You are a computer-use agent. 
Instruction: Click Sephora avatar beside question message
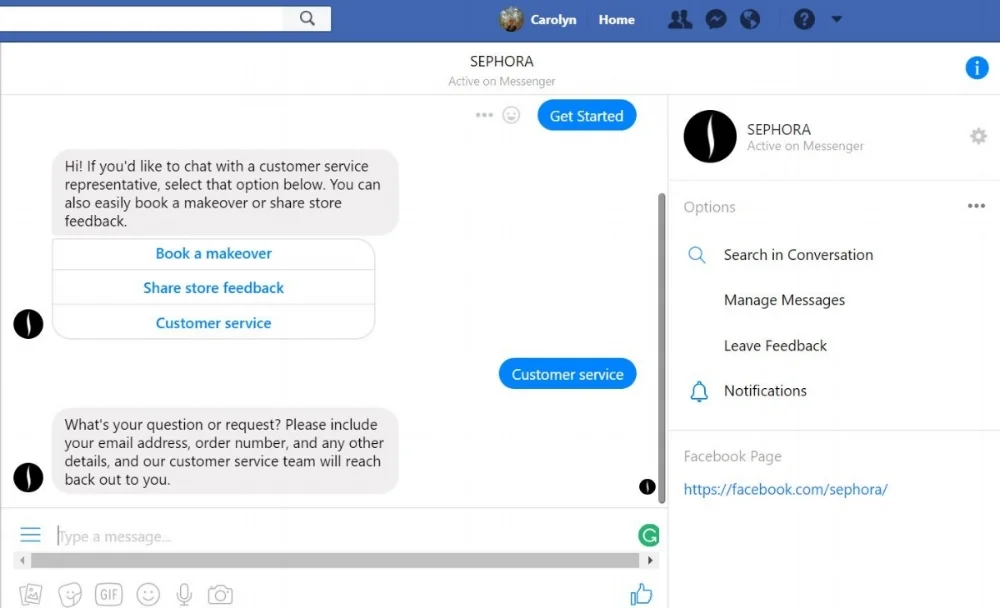[x=28, y=477]
